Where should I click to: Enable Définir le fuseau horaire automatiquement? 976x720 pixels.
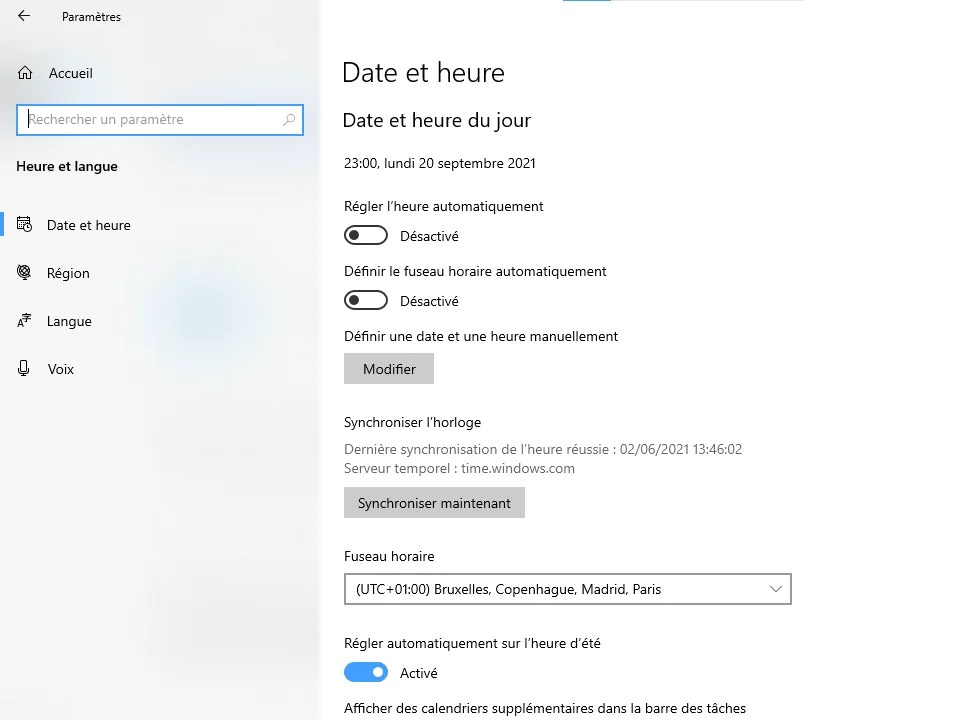click(366, 300)
